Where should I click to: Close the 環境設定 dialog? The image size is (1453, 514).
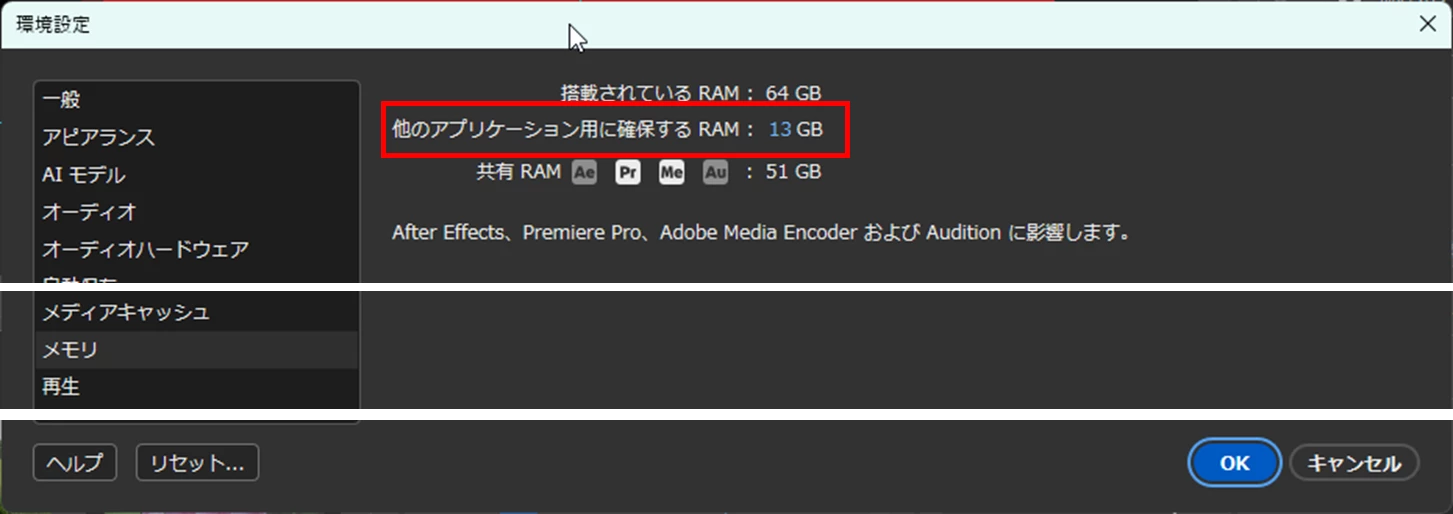point(1428,25)
